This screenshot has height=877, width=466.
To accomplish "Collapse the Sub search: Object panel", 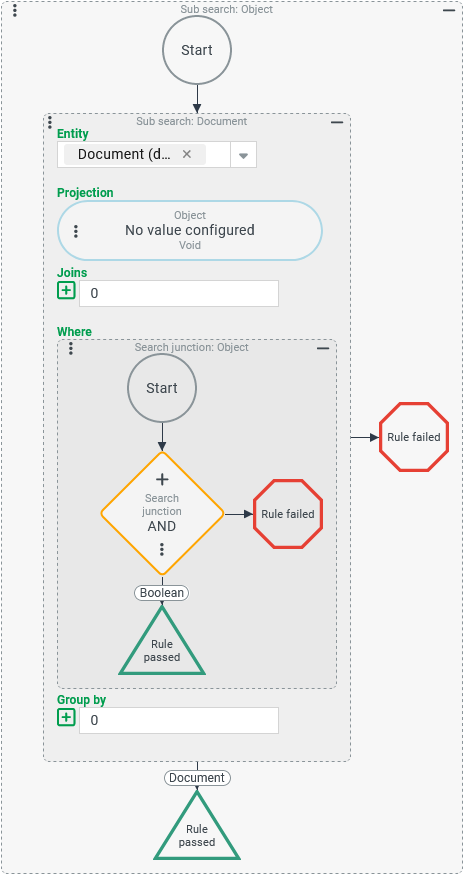I will (x=449, y=10).
